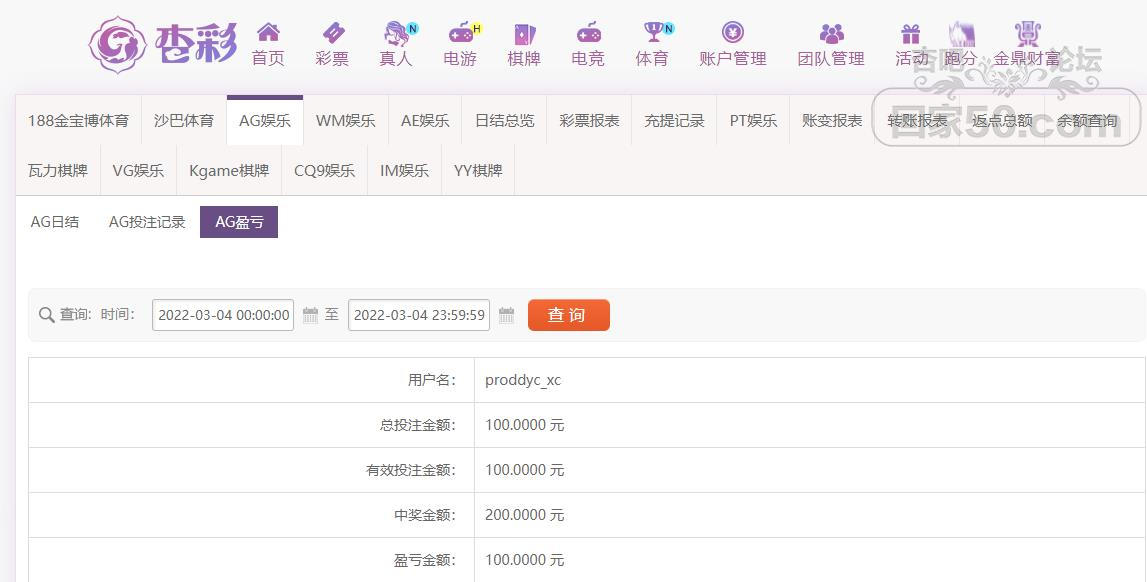Open the 余额查询 tab
Viewport: 1147px width, 582px height.
1087,121
